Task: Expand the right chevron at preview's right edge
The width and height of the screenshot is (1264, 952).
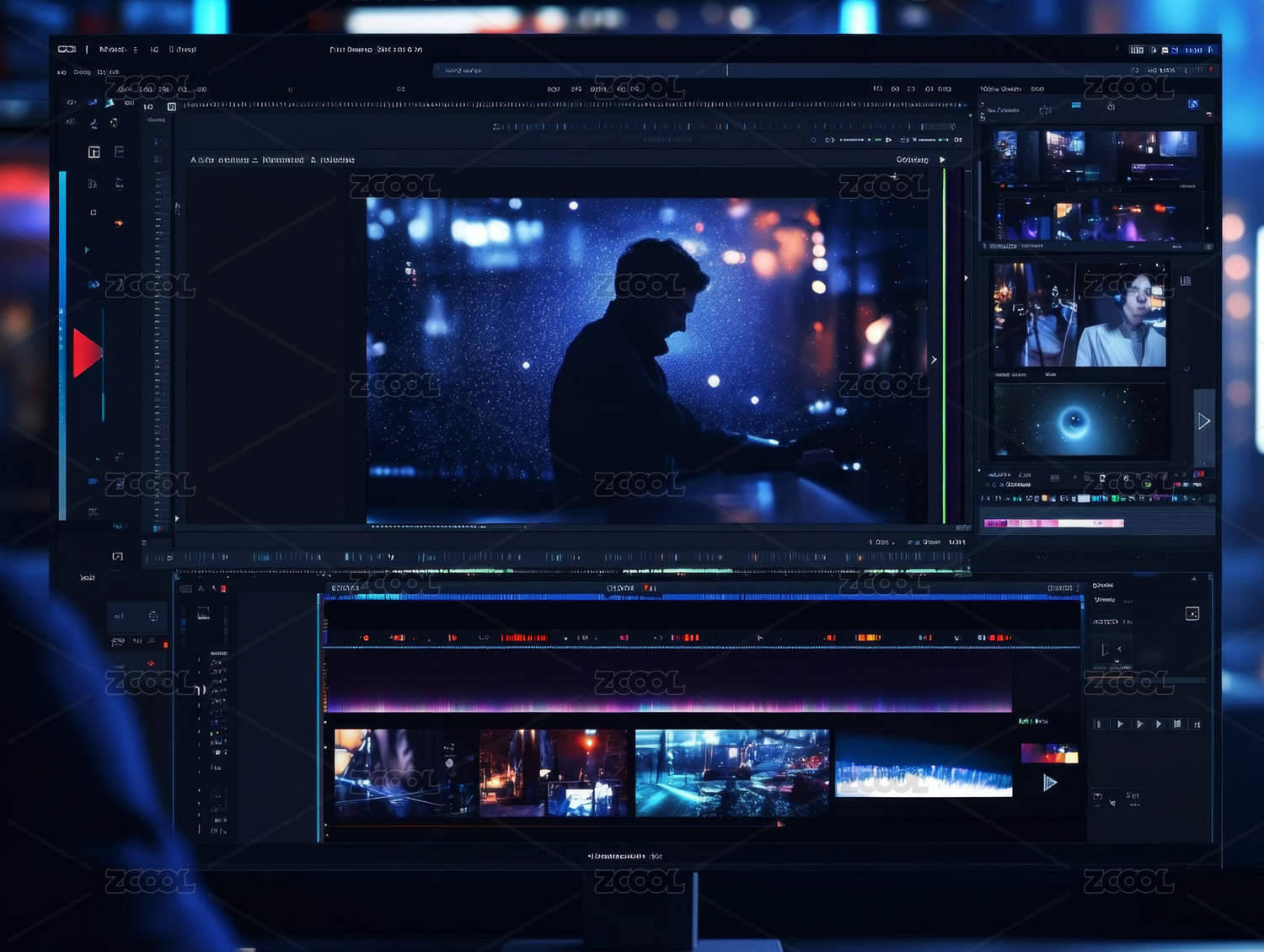Action: [934, 360]
